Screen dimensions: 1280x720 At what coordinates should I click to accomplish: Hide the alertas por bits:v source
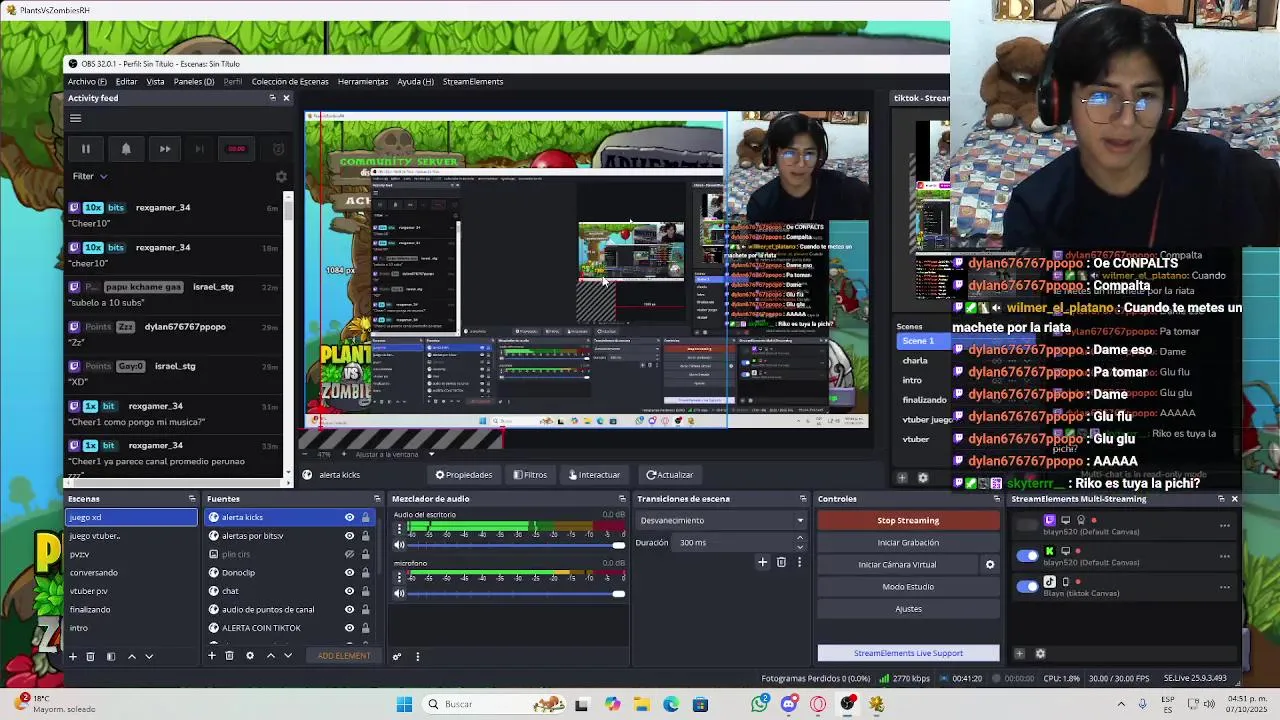(x=349, y=536)
